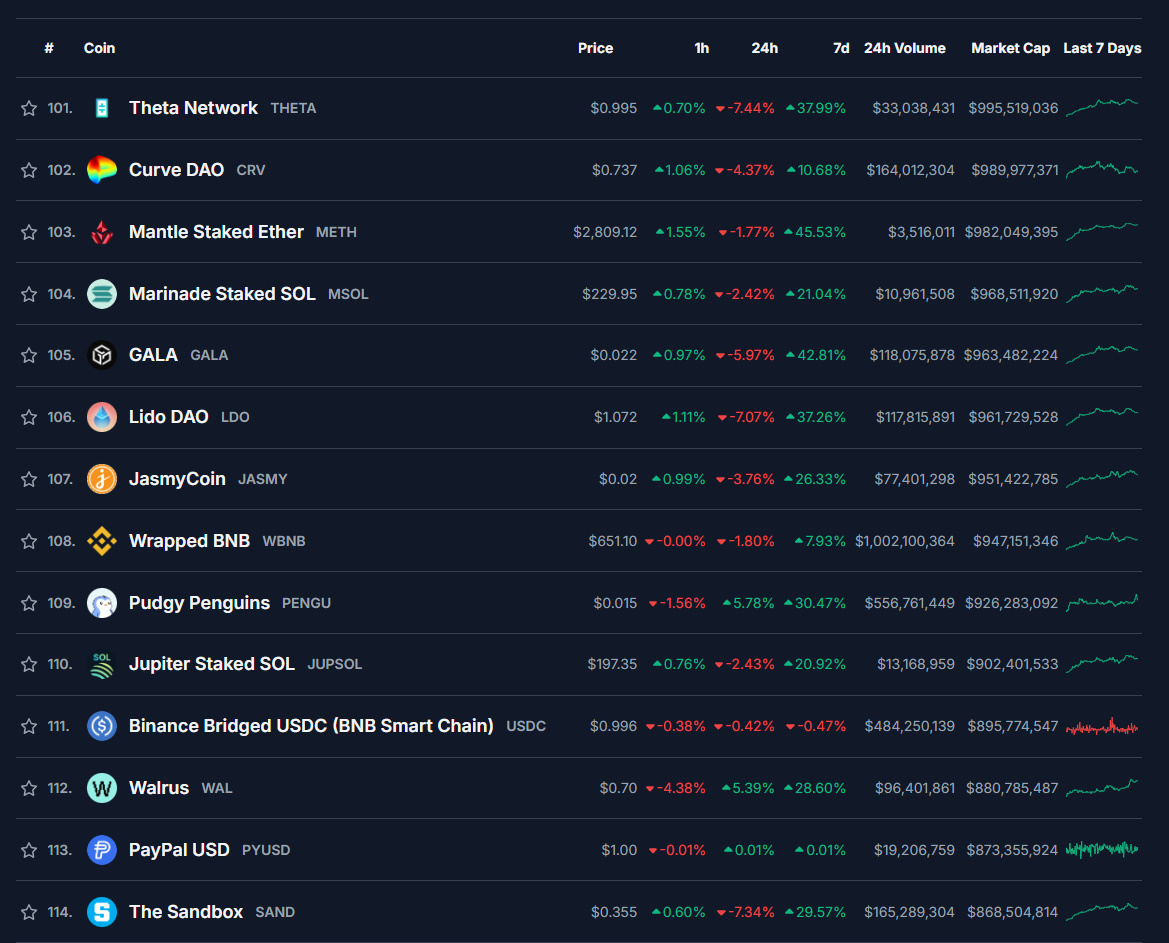Toggle the JasmyCoin watchlist star

tap(29, 479)
